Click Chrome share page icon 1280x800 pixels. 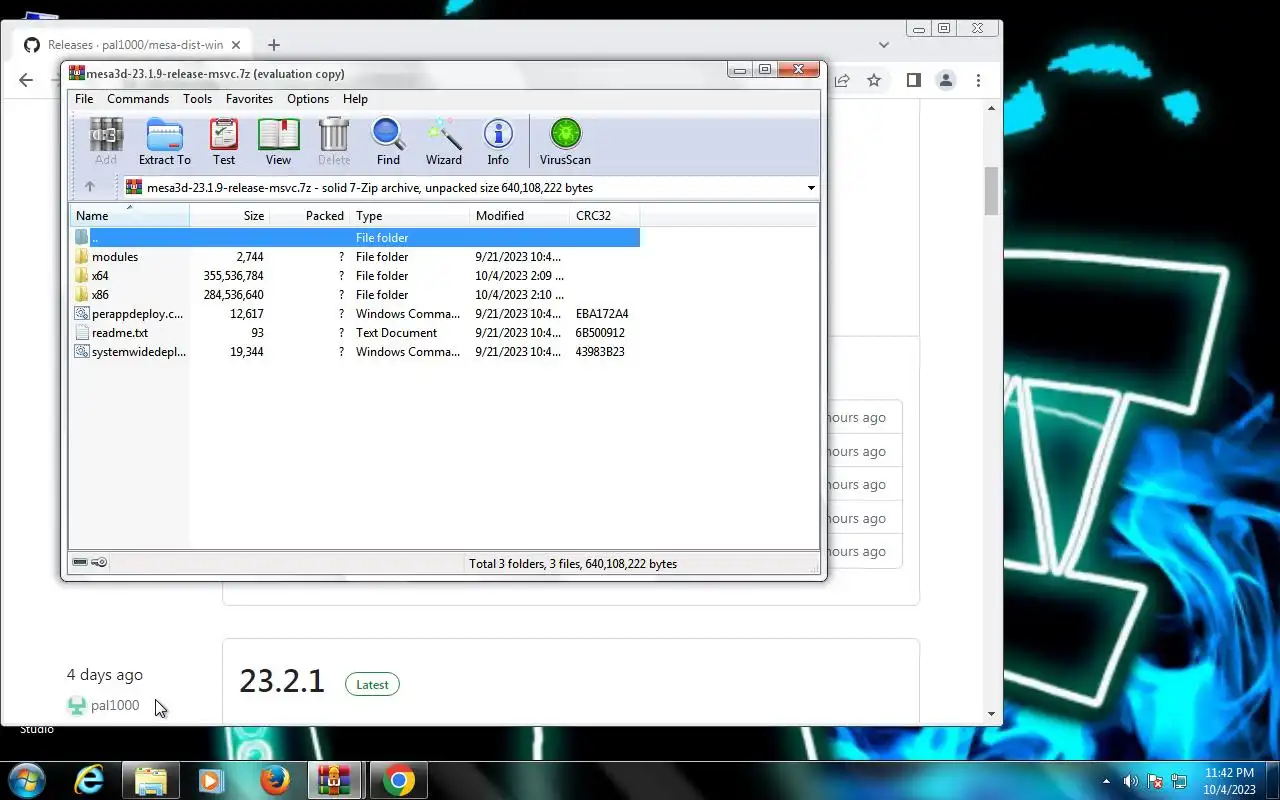(842, 80)
